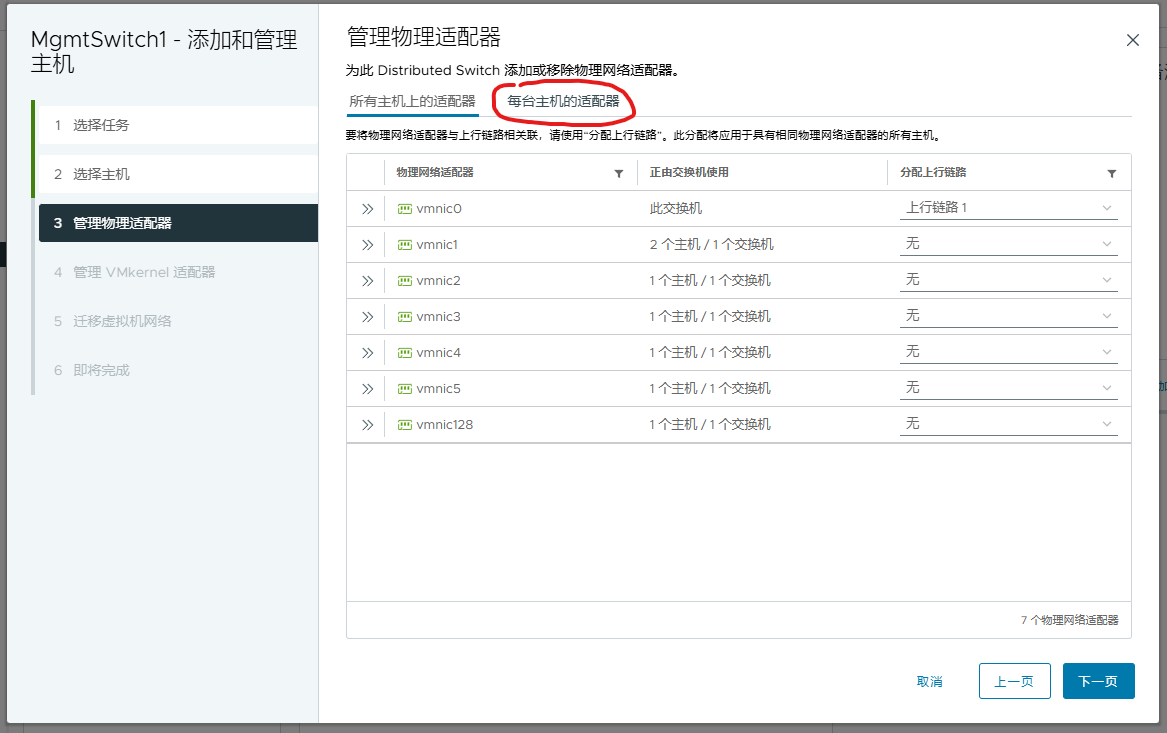This screenshot has height=733, width=1167.
Task: Click the vmnic3 network adapter icon
Action: click(x=405, y=317)
